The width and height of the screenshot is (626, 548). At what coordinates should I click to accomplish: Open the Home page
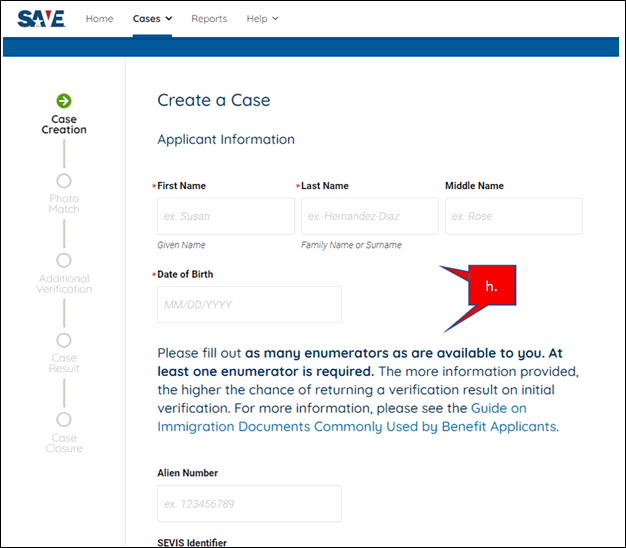click(x=99, y=19)
